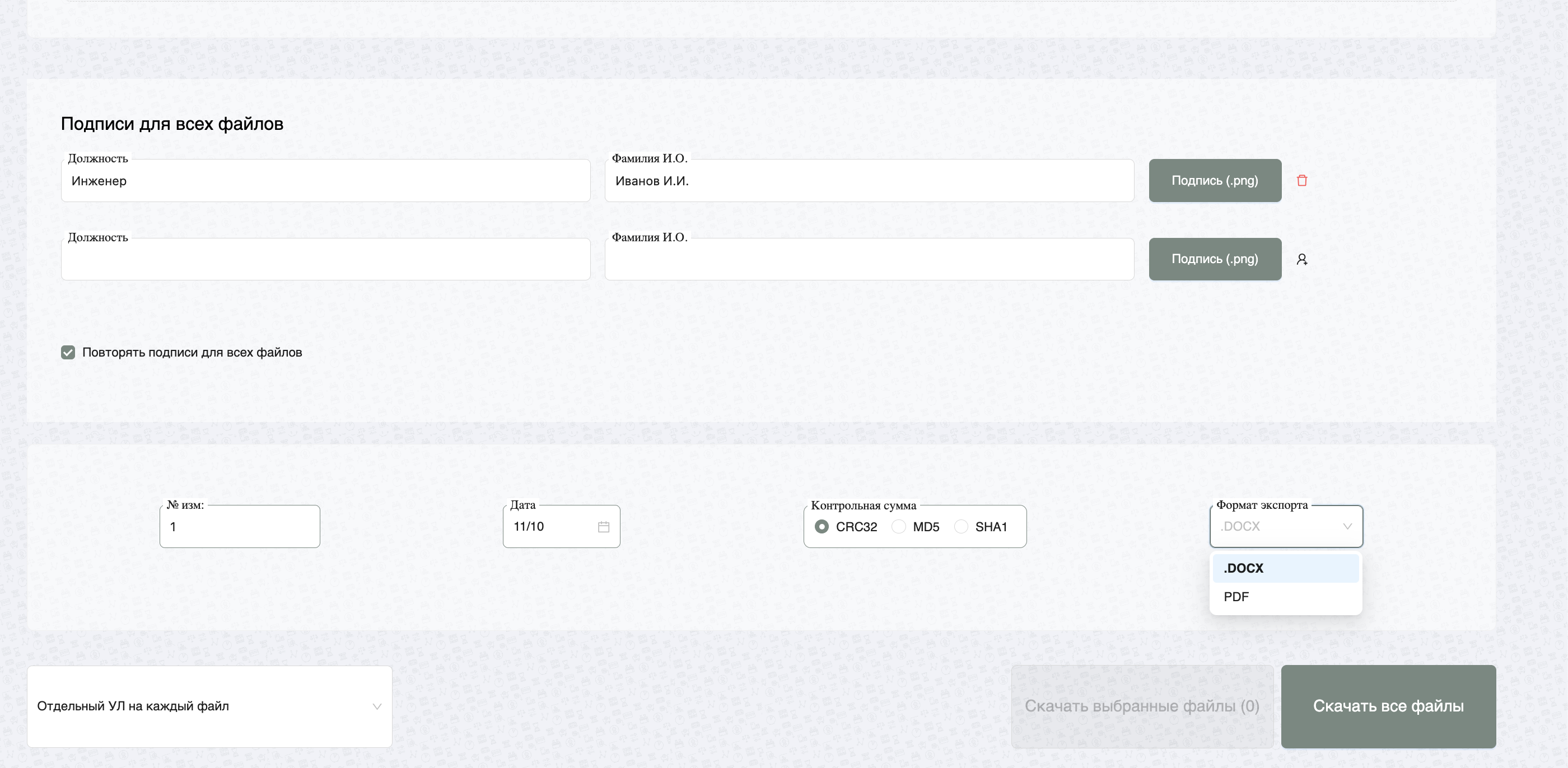Toggle Повторять подписи для всех файлов checkbox
The width and height of the screenshot is (1568, 768).
coord(68,352)
